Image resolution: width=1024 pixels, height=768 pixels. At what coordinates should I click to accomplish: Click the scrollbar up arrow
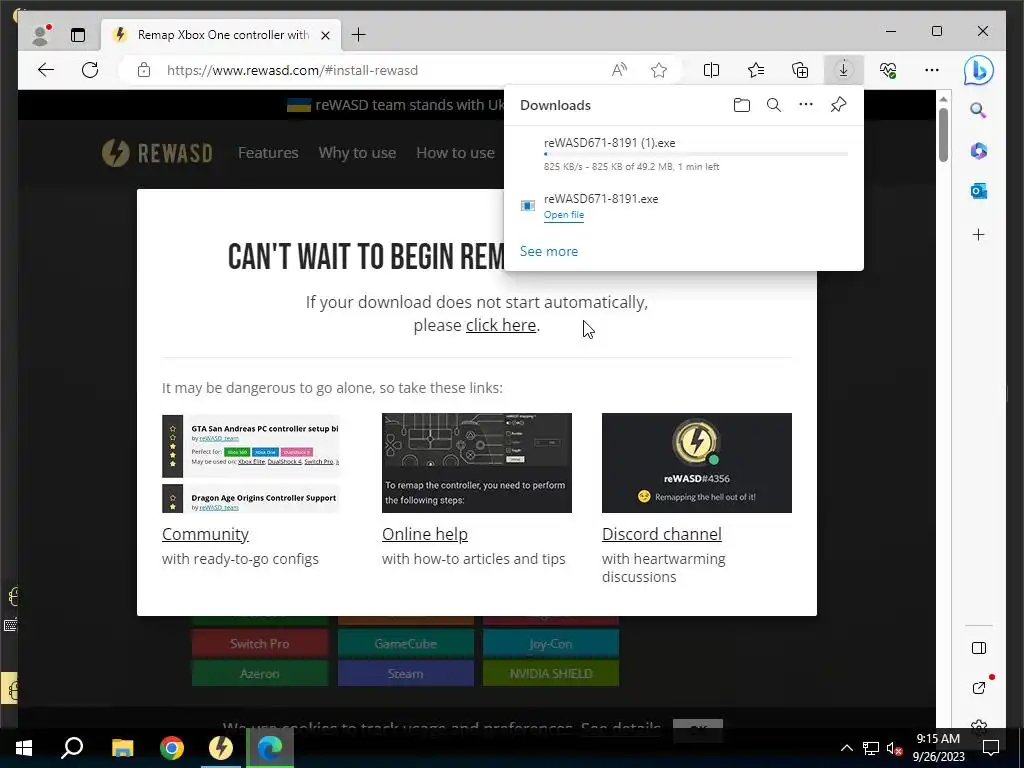[x=943, y=99]
